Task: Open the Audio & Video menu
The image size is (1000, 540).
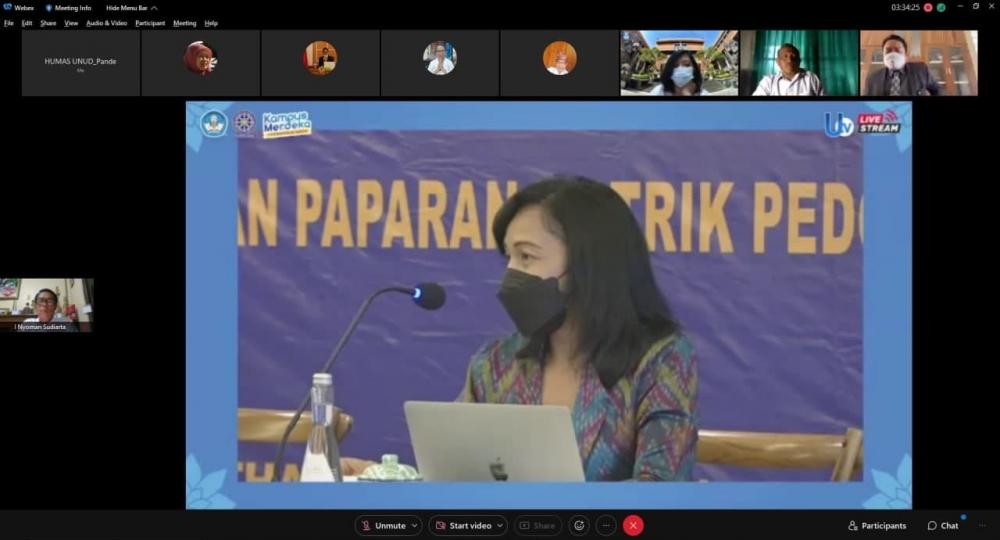Action: pos(107,23)
